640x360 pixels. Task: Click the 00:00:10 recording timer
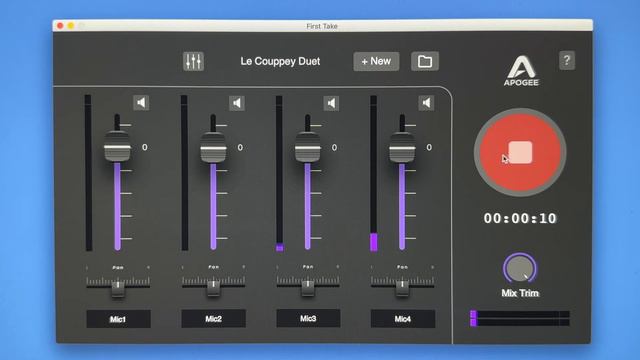tap(520, 218)
